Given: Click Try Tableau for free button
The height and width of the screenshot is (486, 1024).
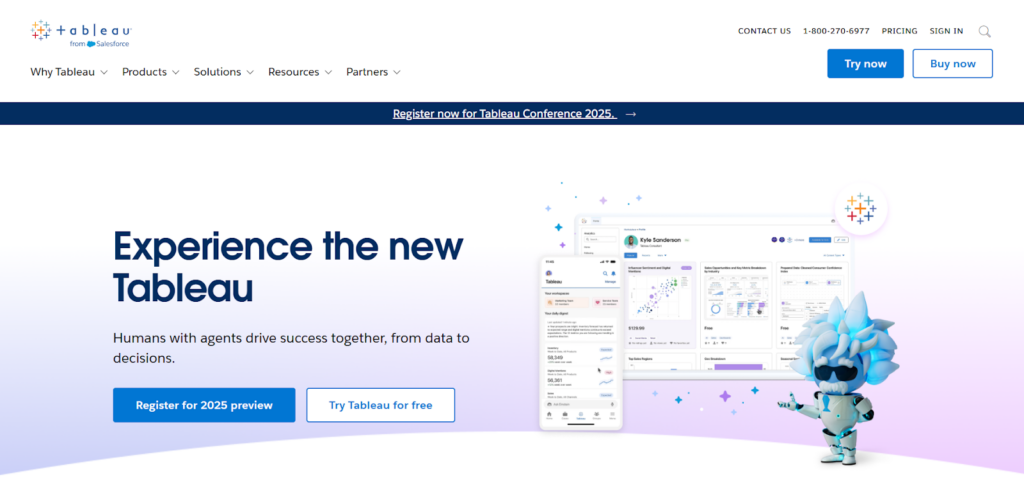Looking at the screenshot, I should pos(380,405).
